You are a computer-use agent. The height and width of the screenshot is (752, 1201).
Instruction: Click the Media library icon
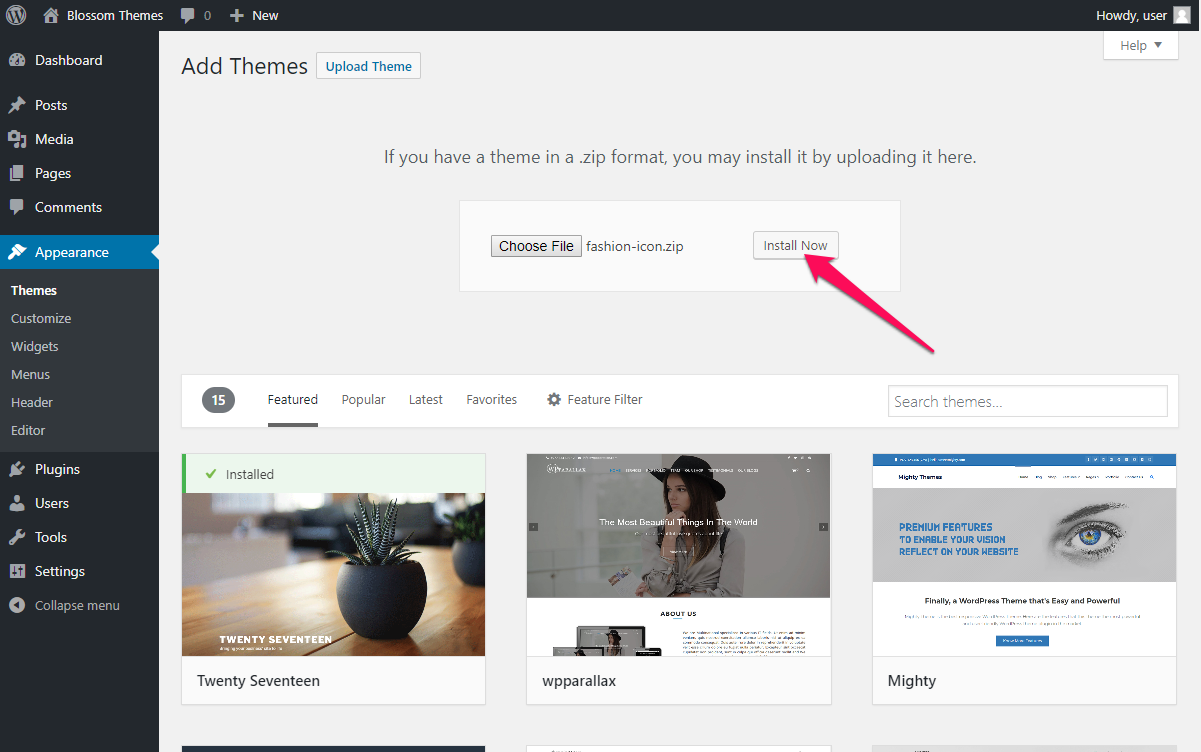pyautogui.click(x=17, y=139)
